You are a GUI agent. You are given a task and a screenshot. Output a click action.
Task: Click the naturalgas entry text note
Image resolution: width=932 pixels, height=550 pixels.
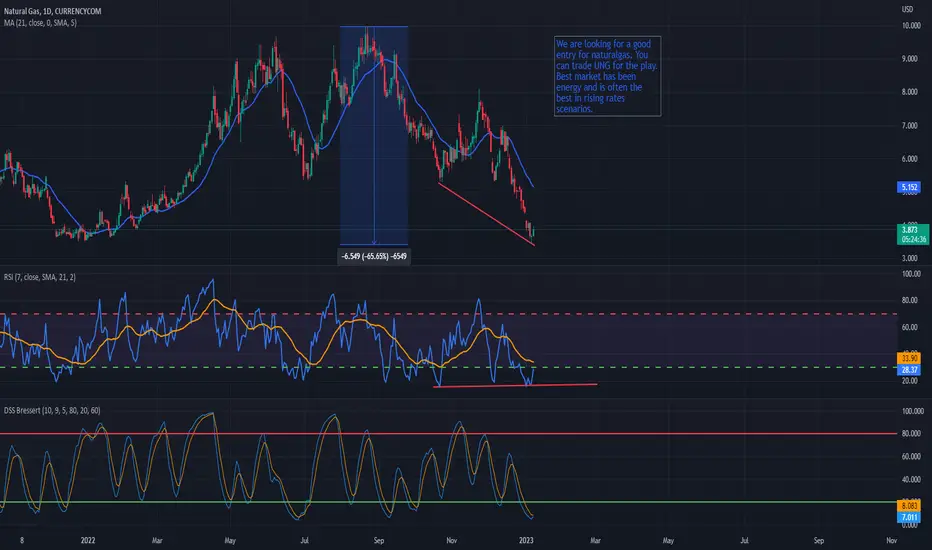(x=607, y=76)
